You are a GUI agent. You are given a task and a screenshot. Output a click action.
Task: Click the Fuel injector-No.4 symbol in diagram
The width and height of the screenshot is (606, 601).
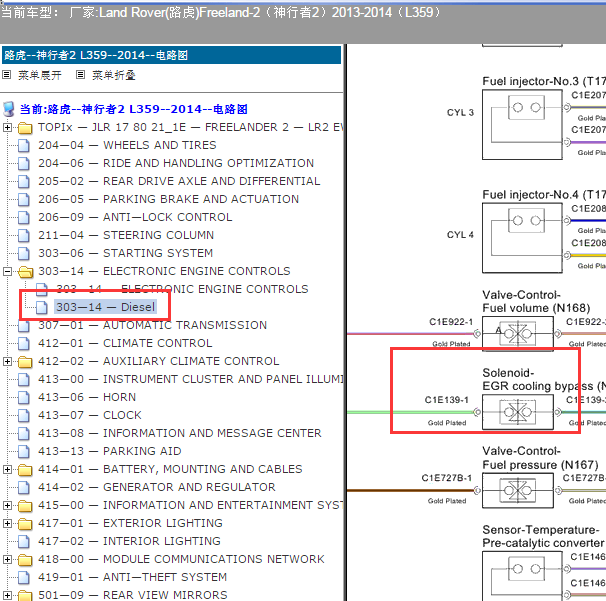coord(522,238)
